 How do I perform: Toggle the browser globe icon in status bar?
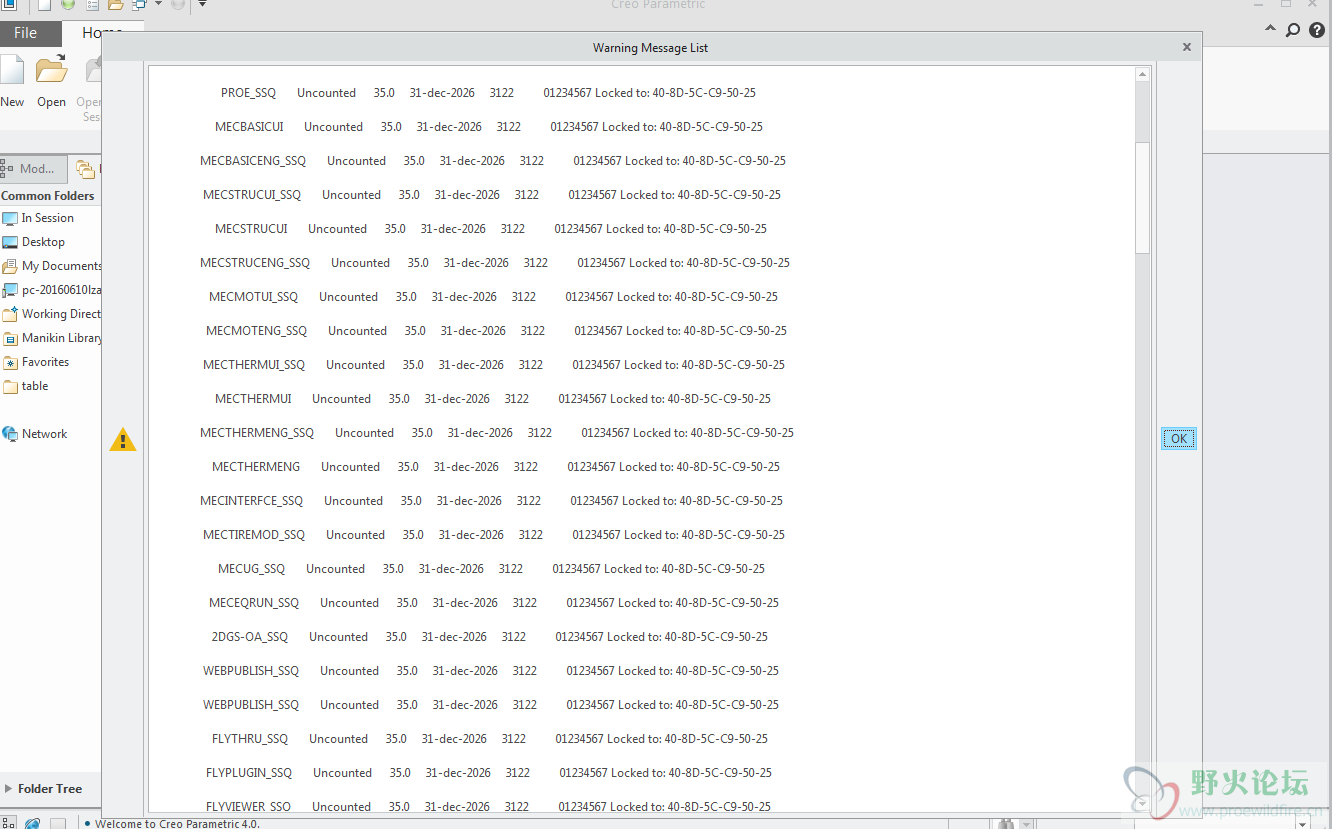tap(33, 823)
